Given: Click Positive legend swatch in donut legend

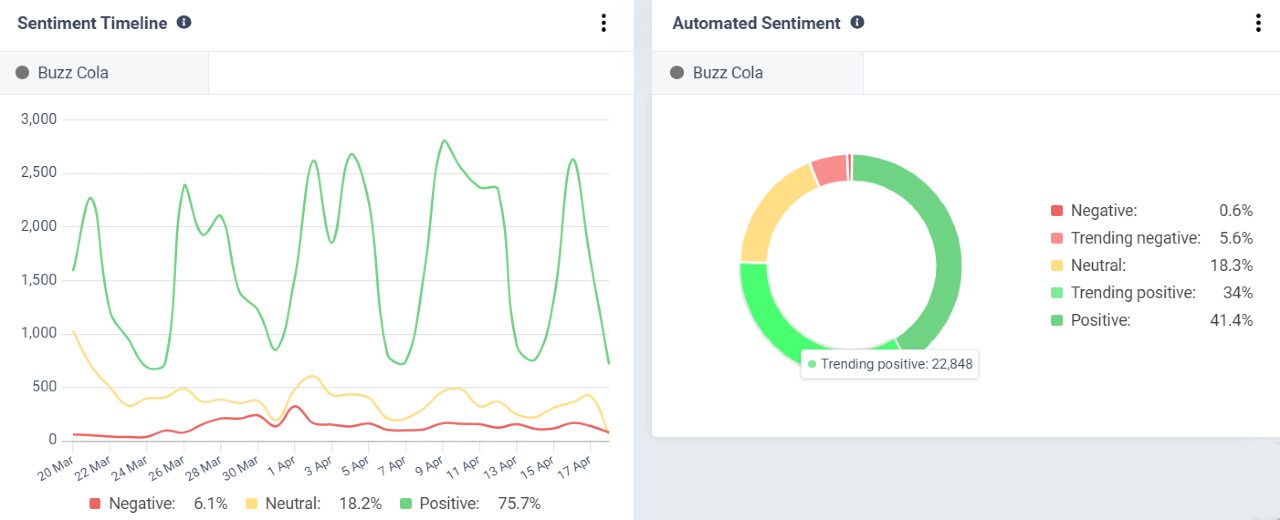Looking at the screenshot, I should pos(1056,321).
